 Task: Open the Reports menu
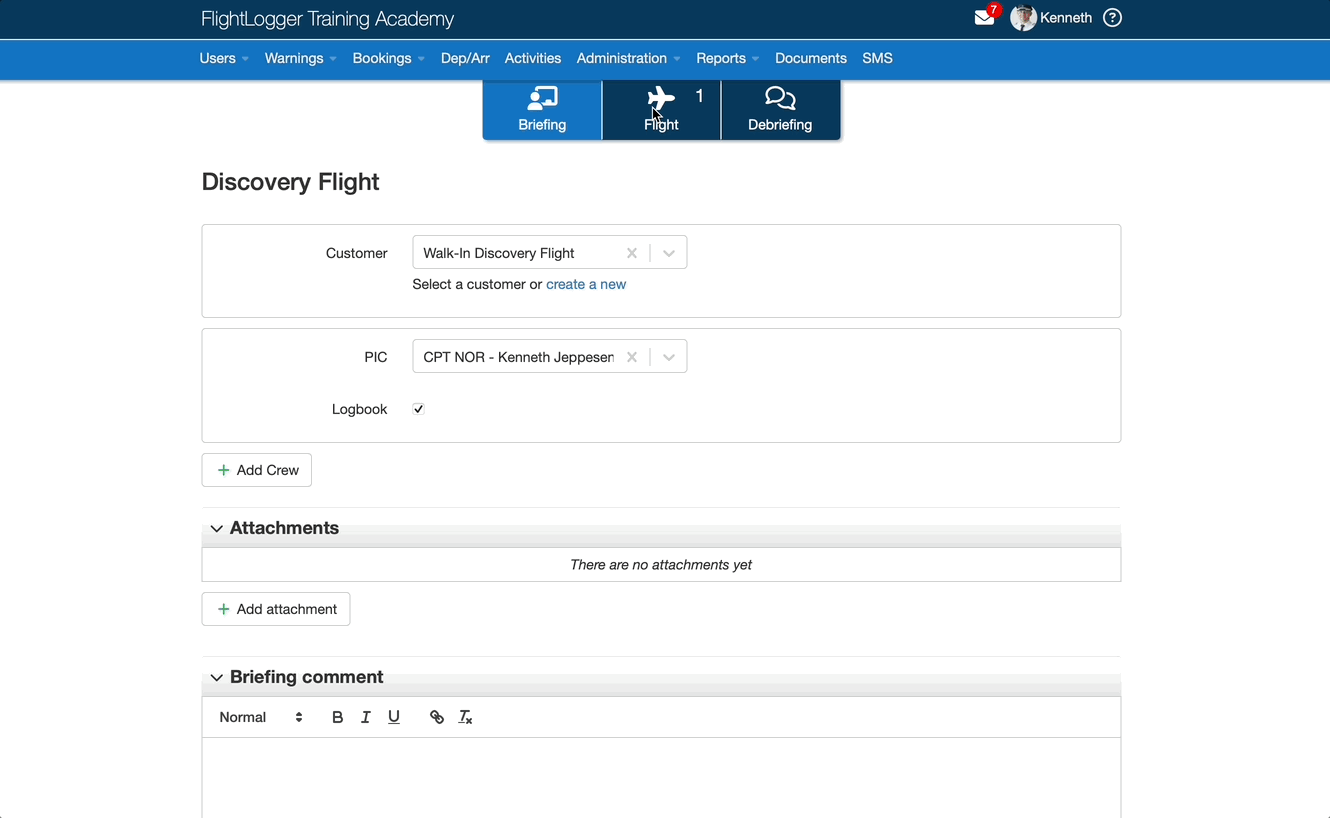721,58
